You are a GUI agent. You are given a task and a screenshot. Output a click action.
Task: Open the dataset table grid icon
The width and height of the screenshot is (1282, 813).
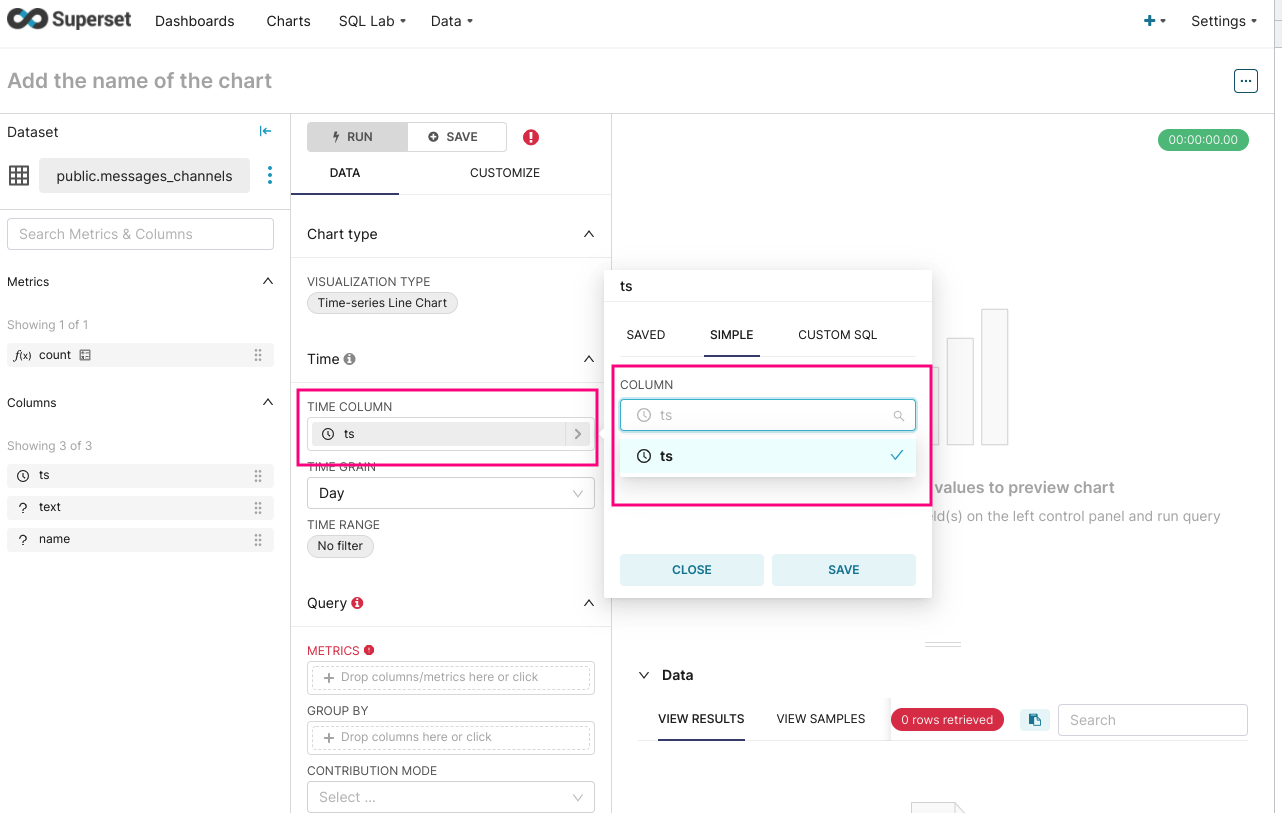pos(18,175)
